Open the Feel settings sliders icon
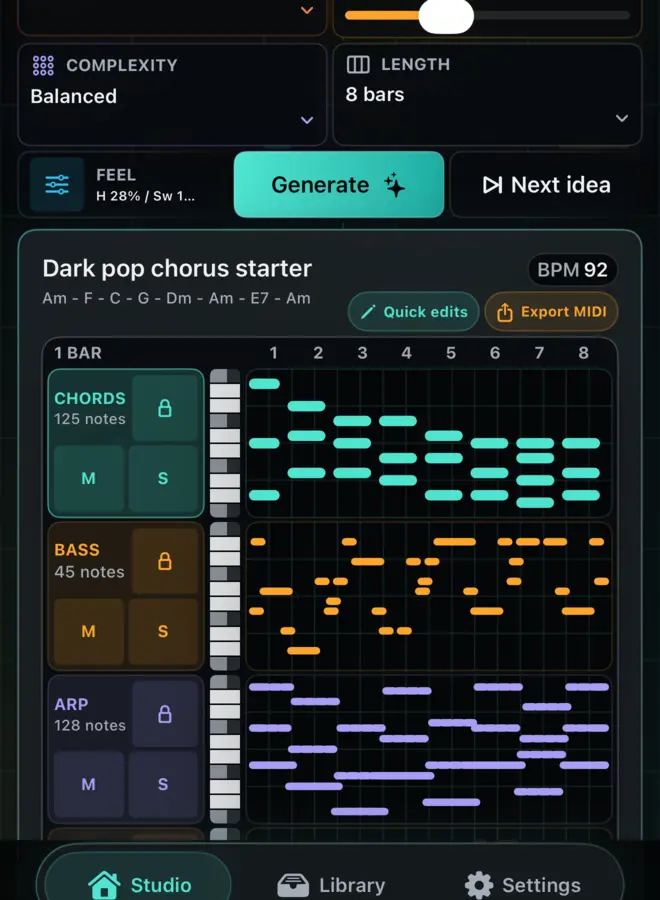660x900 pixels. 57,185
